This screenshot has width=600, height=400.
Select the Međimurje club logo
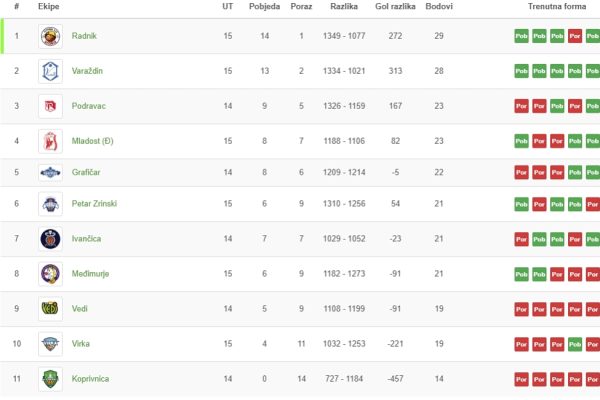point(51,274)
